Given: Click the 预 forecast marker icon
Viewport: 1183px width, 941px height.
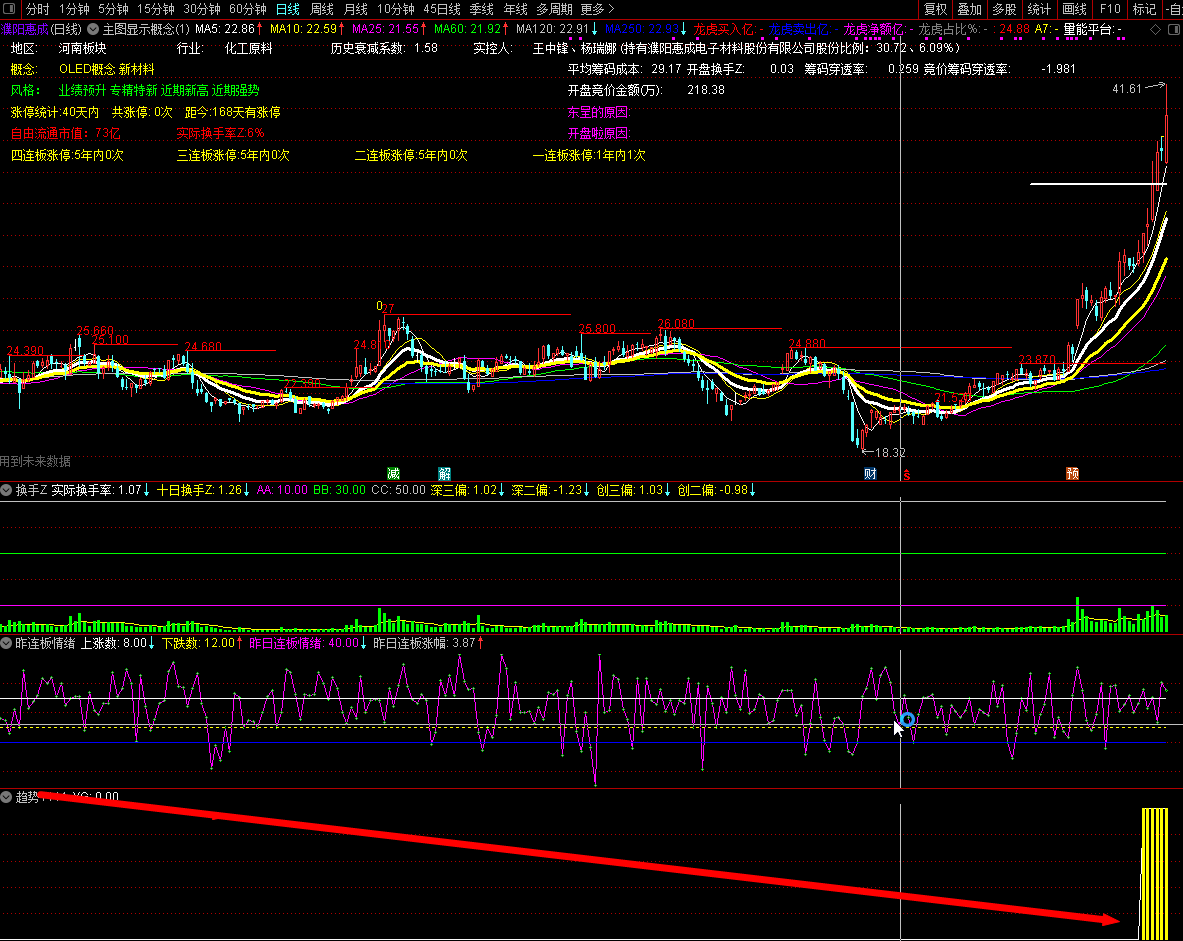Looking at the screenshot, I should tap(1072, 473).
